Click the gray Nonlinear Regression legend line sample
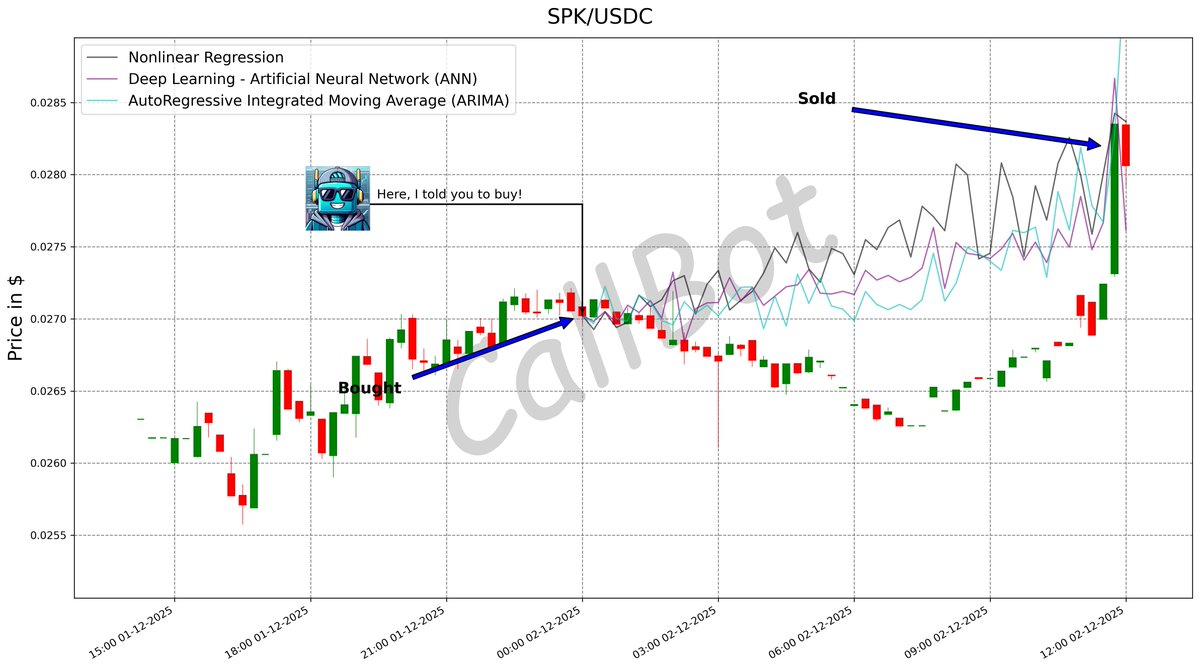The width and height of the screenshot is (1200, 669). [103, 58]
